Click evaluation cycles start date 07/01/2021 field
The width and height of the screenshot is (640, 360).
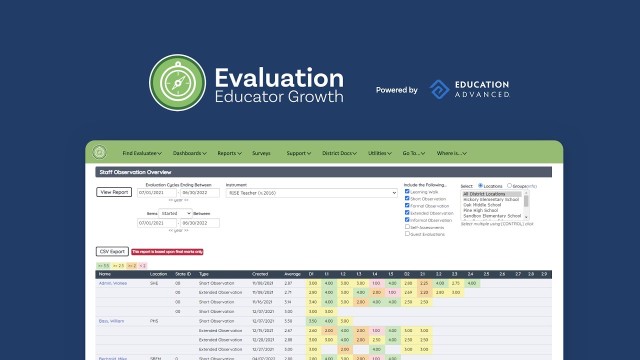[157, 193]
